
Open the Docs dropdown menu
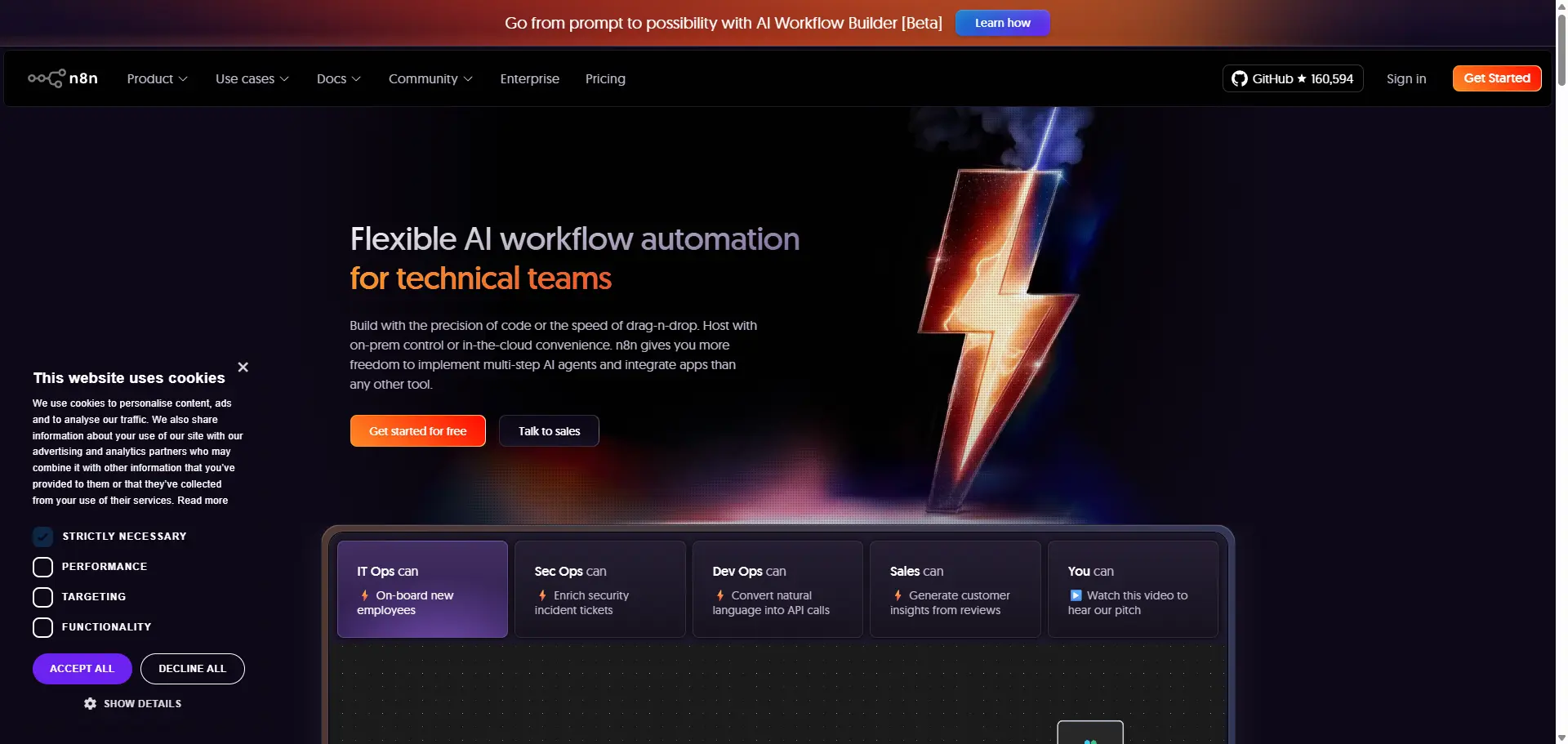pos(339,78)
